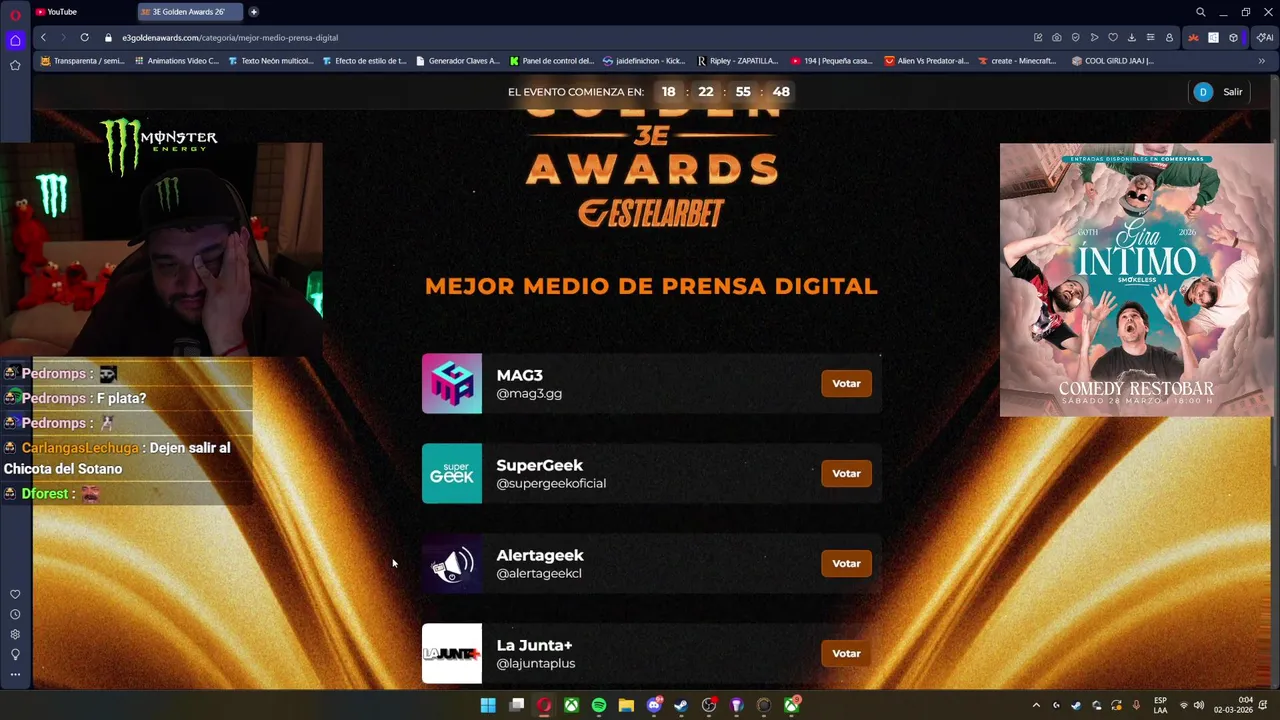1280x720 pixels.
Task: Open sidebar heart favorites icon
Action: pos(15,594)
